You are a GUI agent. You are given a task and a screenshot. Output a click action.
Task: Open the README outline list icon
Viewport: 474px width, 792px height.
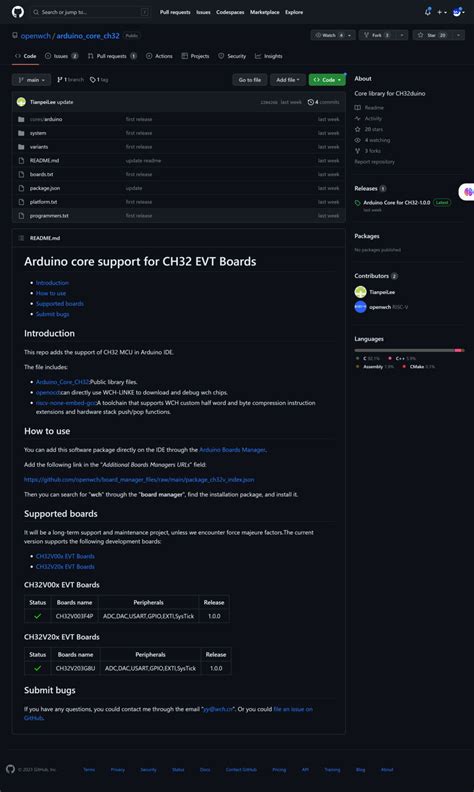[21, 238]
